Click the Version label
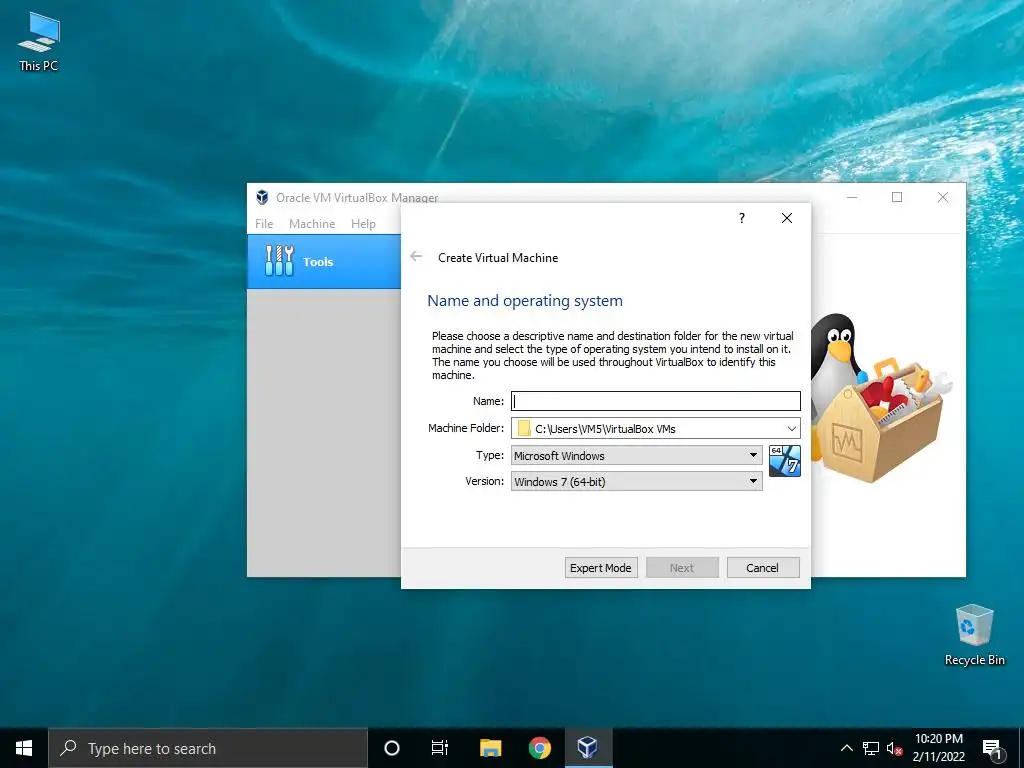This screenshot has height=768, width=1024. pyautogui.click(x=485, y=481)
